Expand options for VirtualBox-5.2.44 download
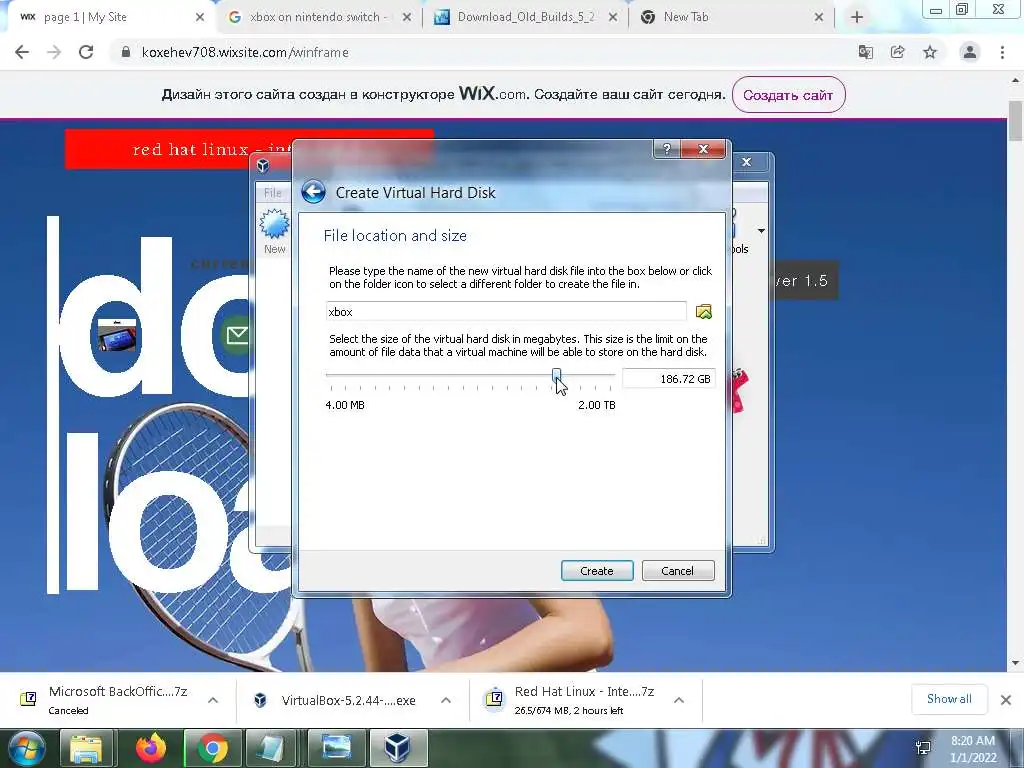 tap(446, 700)
